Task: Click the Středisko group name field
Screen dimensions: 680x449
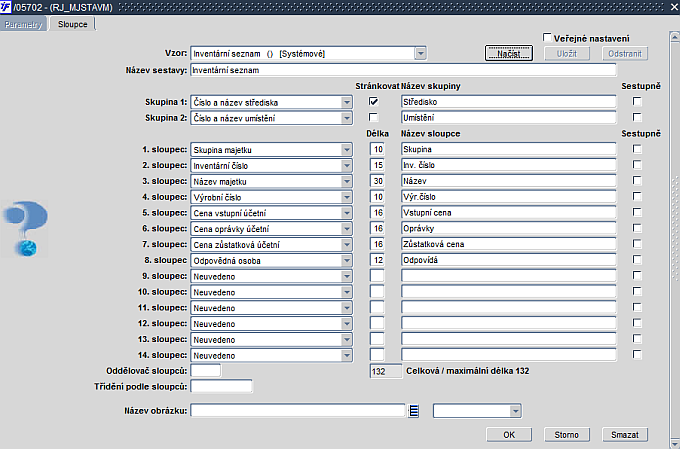Action: coord(508,102)
